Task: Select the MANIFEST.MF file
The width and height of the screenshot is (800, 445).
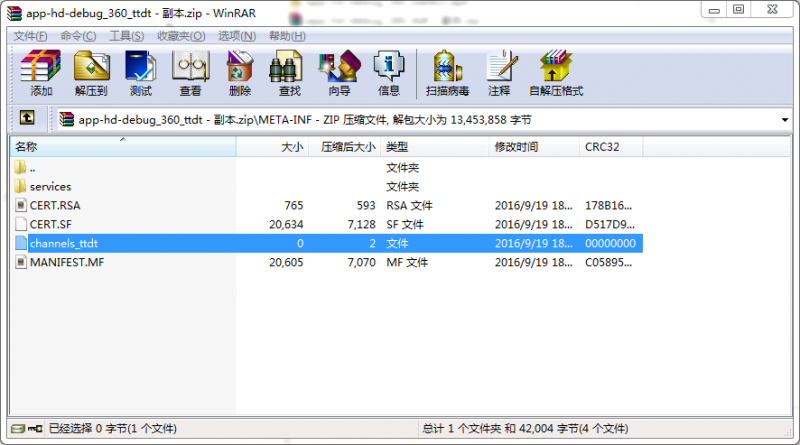Action: pyautogui.click(x=66, y=262)
